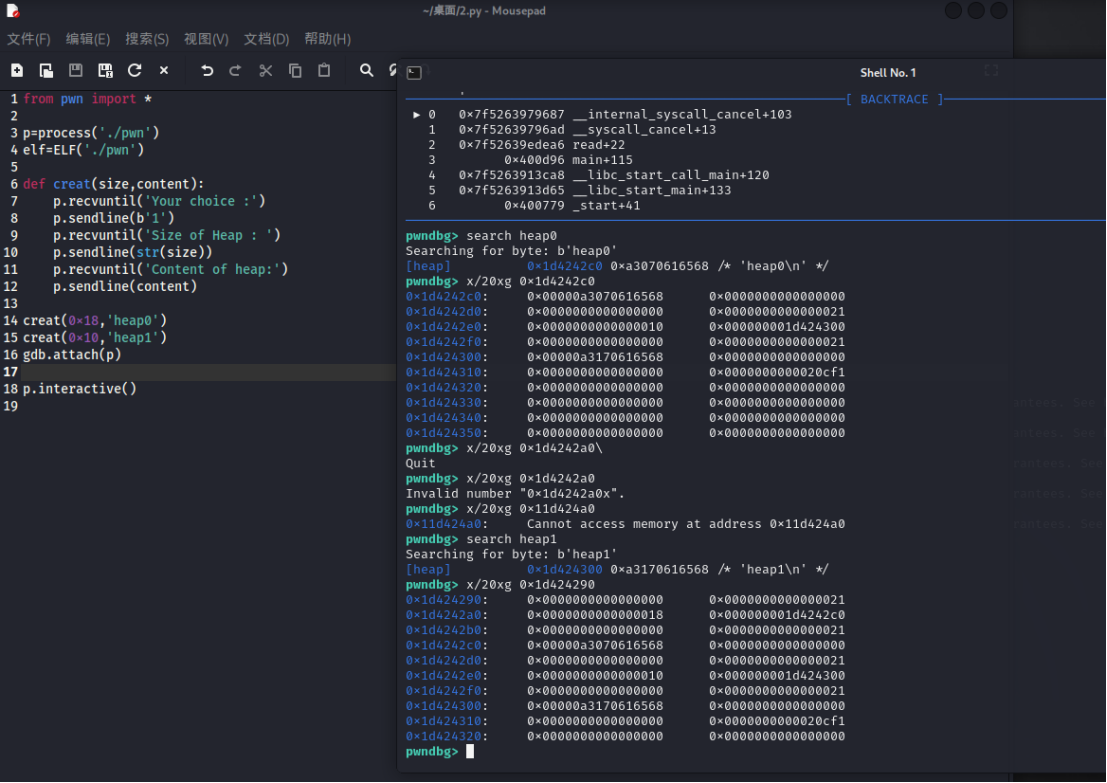Open the 帮助(H) menu

(x=327, y=39)
